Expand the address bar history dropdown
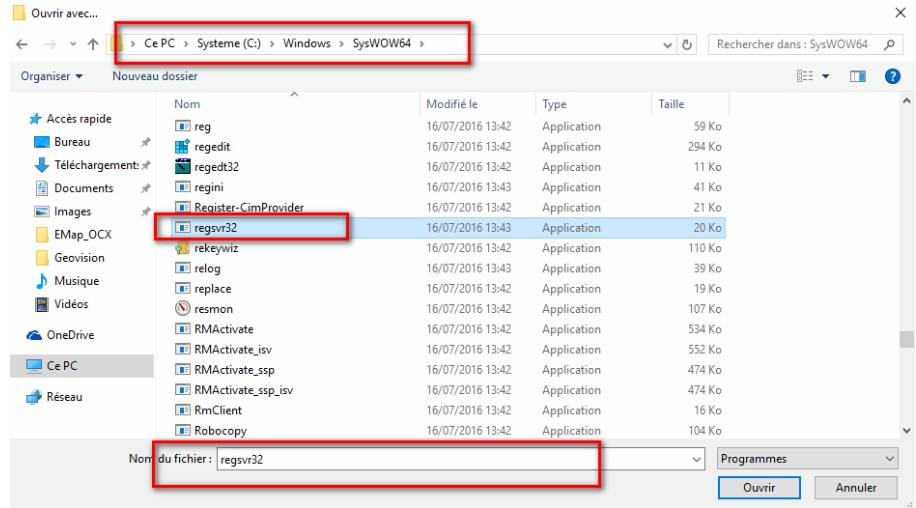The image size is (916, 508). point(667,45)
